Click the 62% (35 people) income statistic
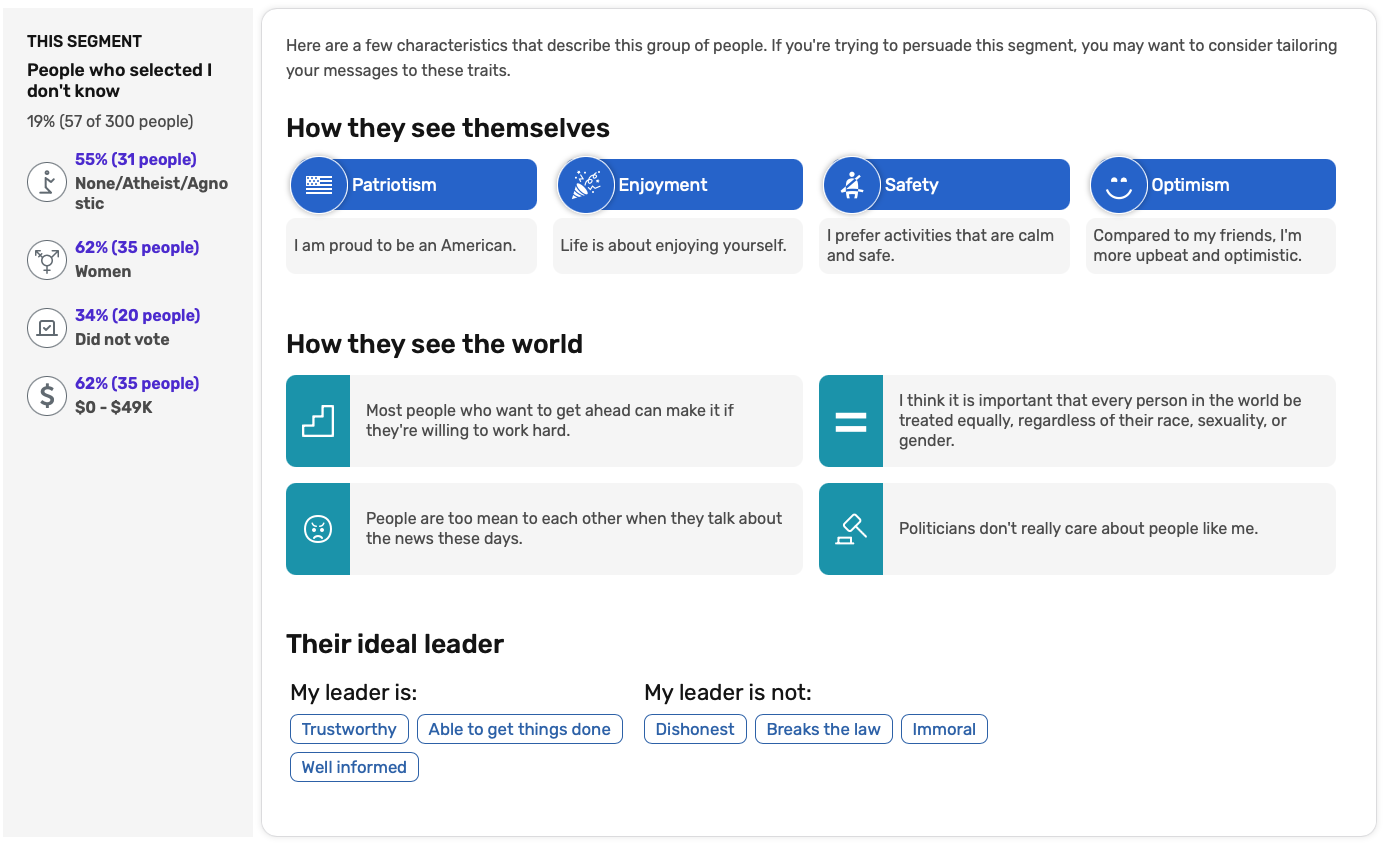The width and height of the screenshot is (1385, 859). [137, 383]
